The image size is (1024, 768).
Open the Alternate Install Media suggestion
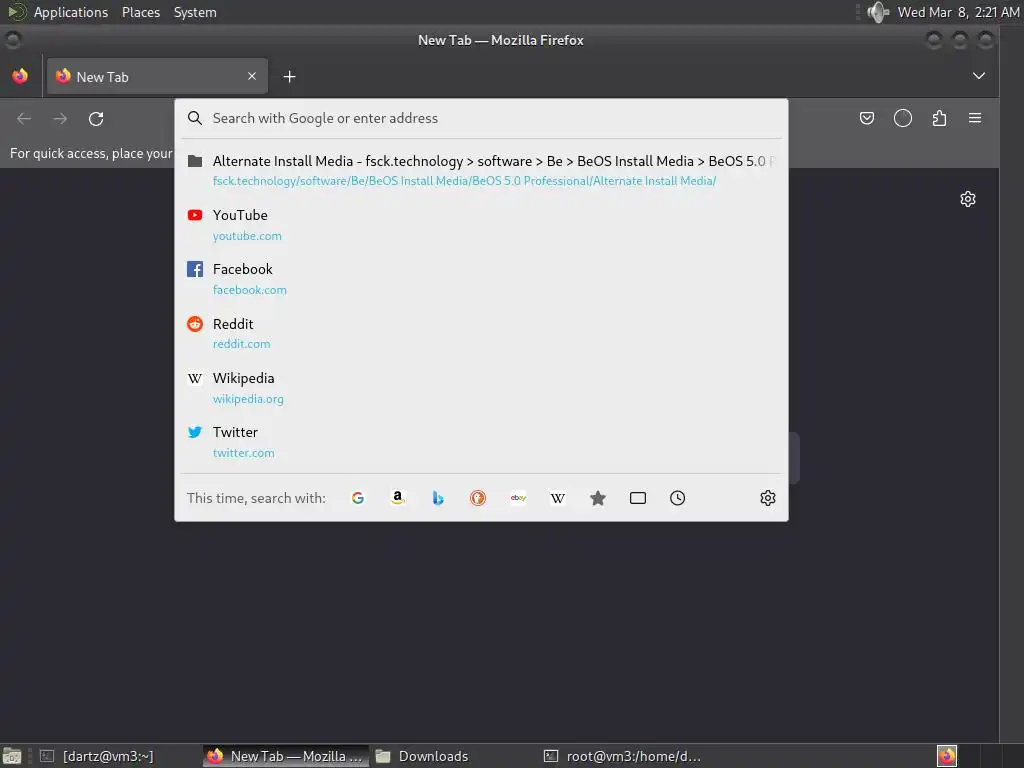[481, 170]
